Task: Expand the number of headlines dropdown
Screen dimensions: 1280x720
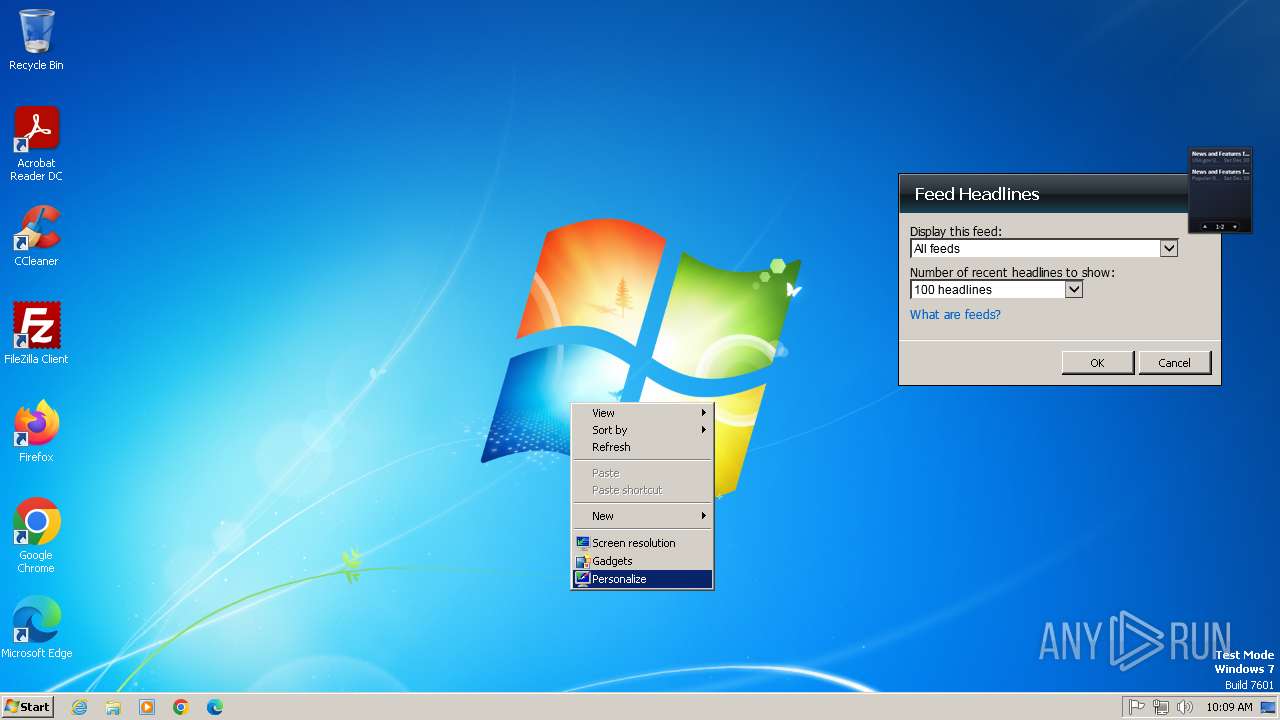Action: click(1073, 290)
